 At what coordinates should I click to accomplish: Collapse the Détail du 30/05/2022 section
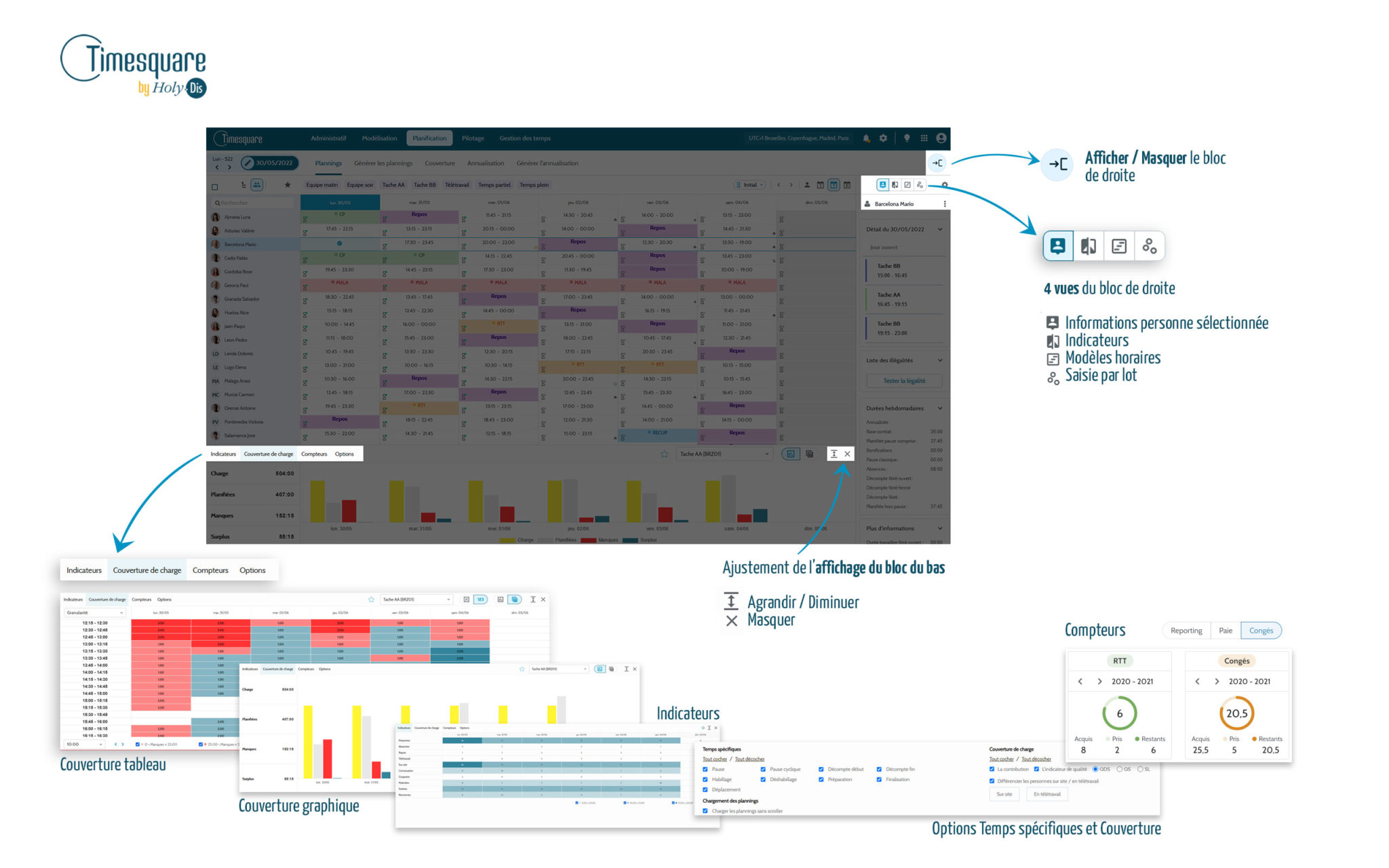940,229
